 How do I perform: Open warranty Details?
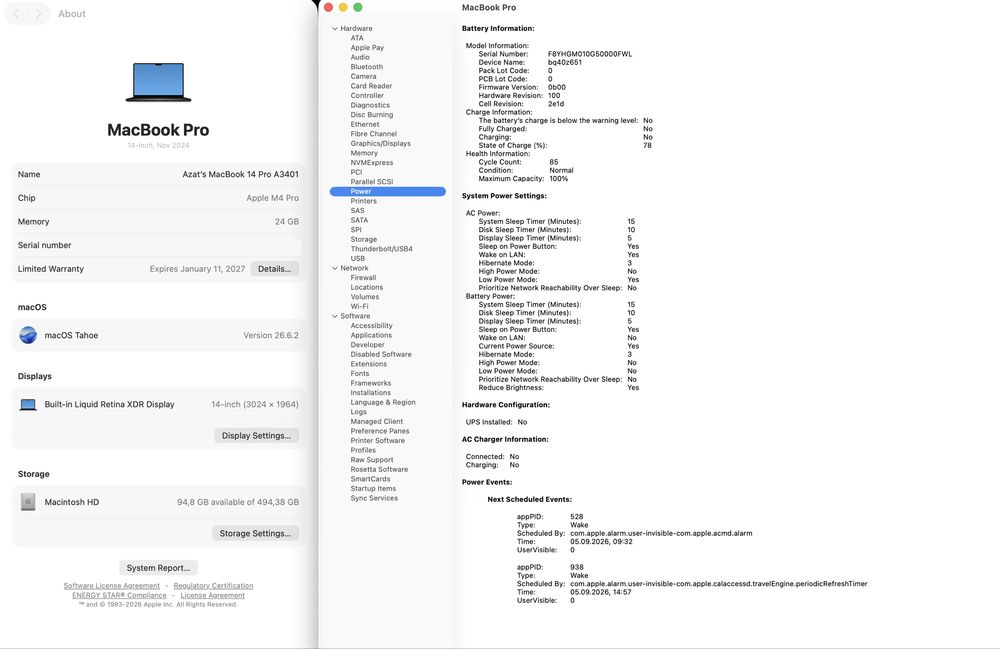(x=274, y=269)
